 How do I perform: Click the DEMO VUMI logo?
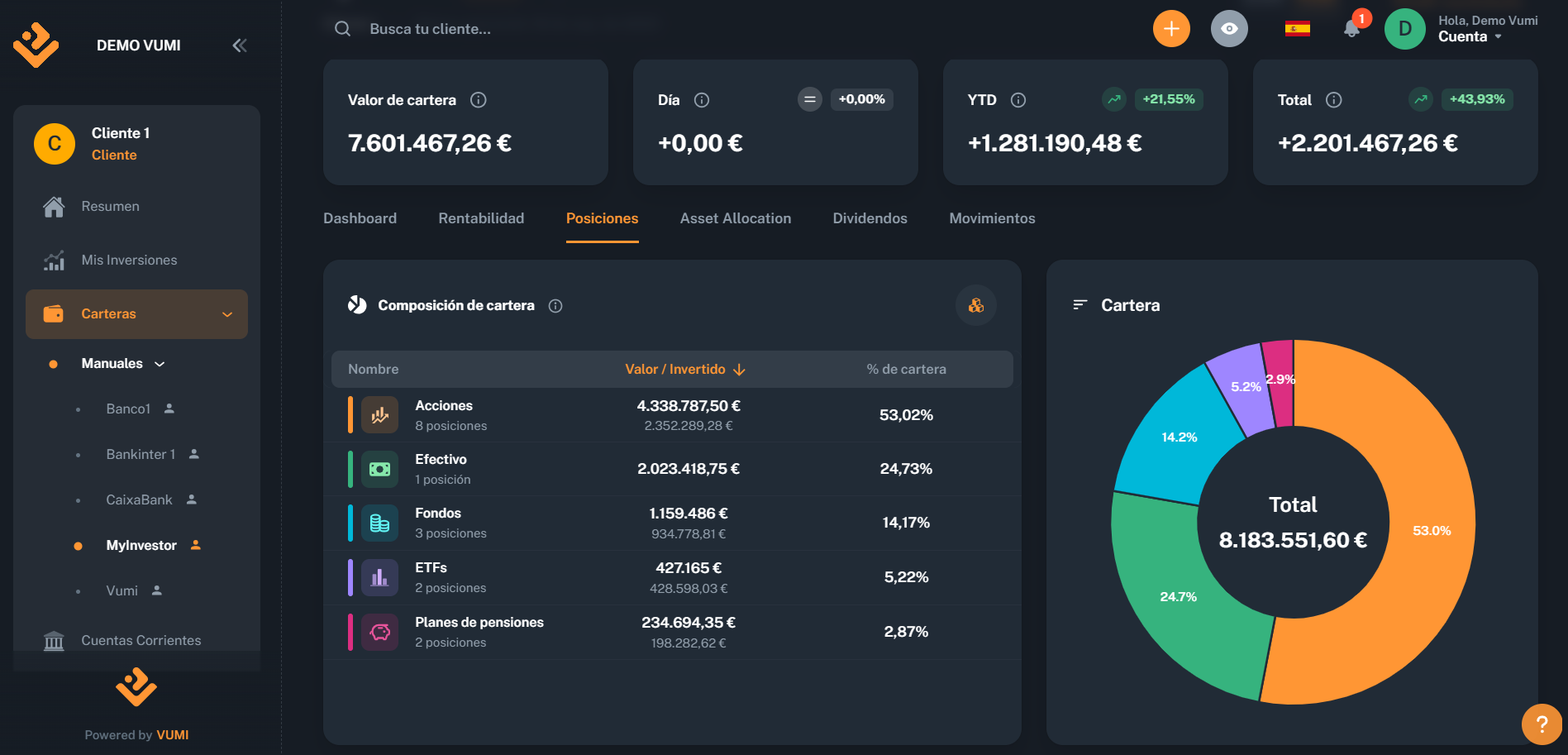coord(36,43)
